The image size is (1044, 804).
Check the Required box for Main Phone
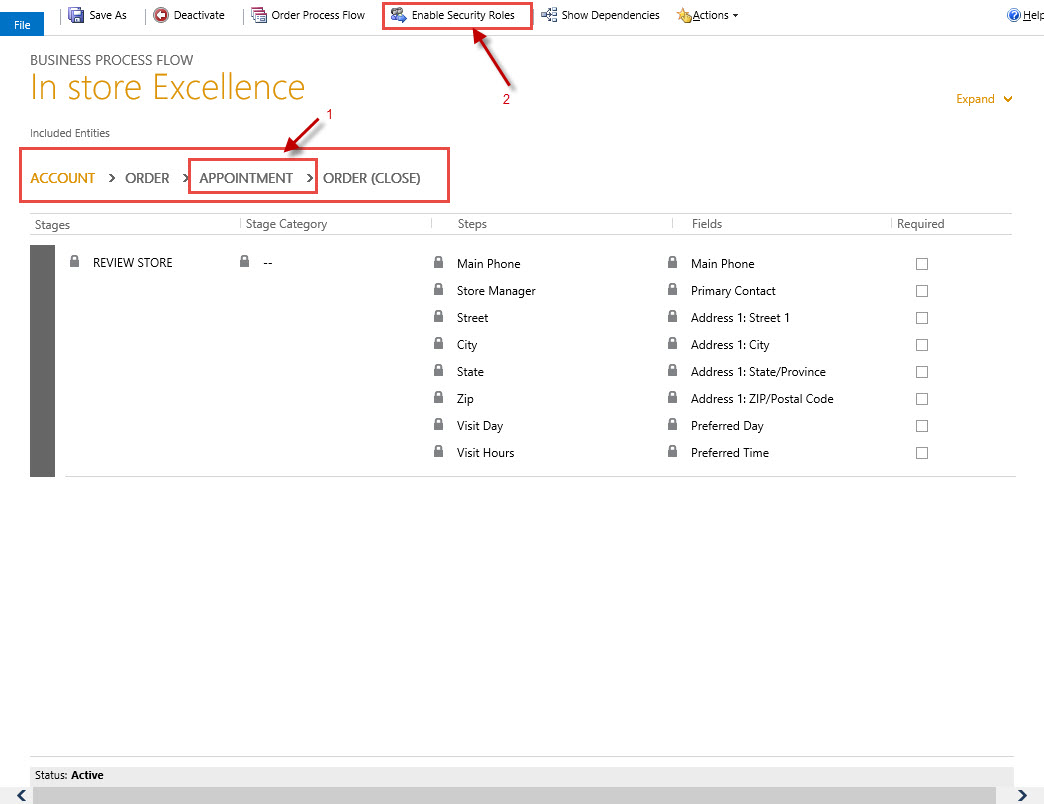pos(922,264)
